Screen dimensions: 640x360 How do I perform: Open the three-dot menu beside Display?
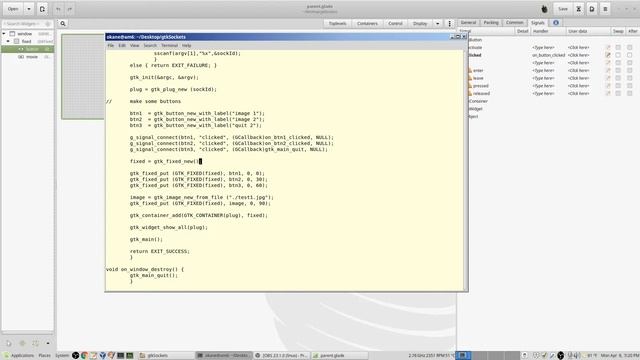449,24
